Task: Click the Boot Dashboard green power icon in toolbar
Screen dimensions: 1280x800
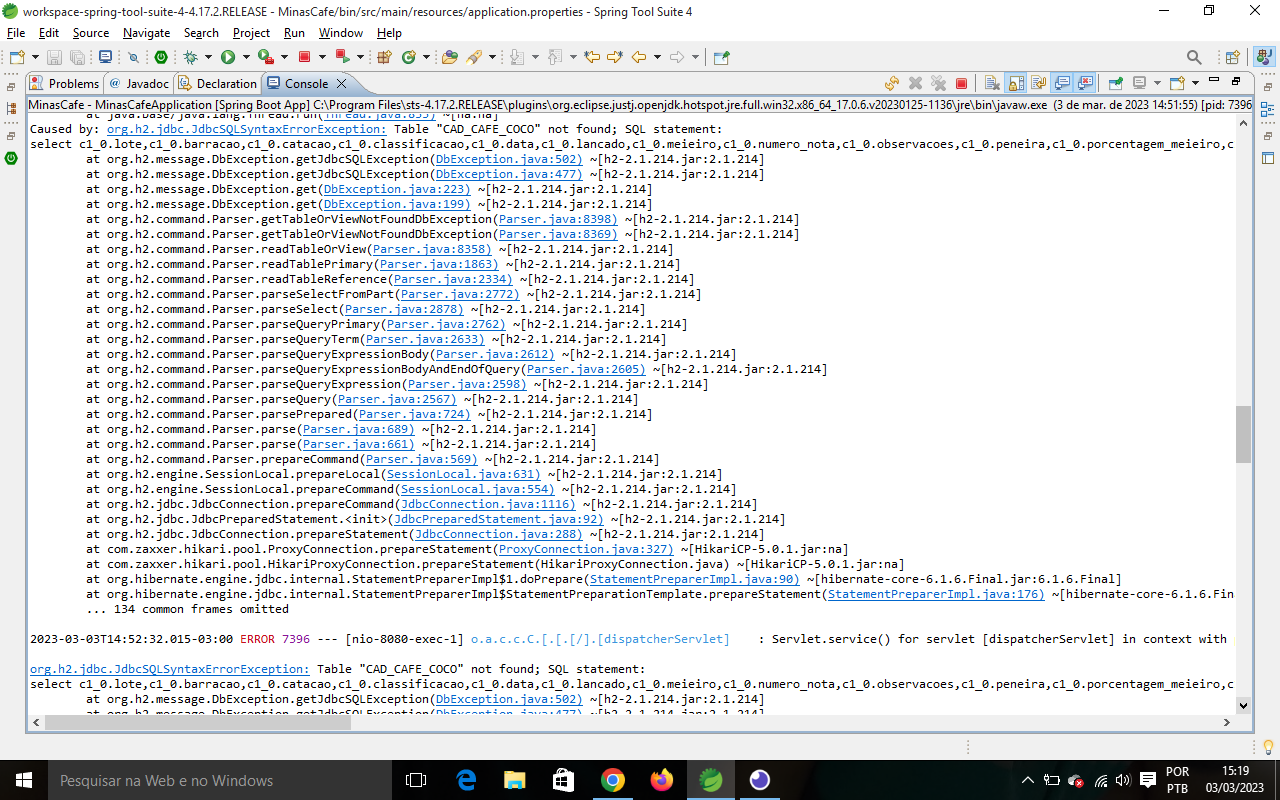Action: tap(161, 57)
